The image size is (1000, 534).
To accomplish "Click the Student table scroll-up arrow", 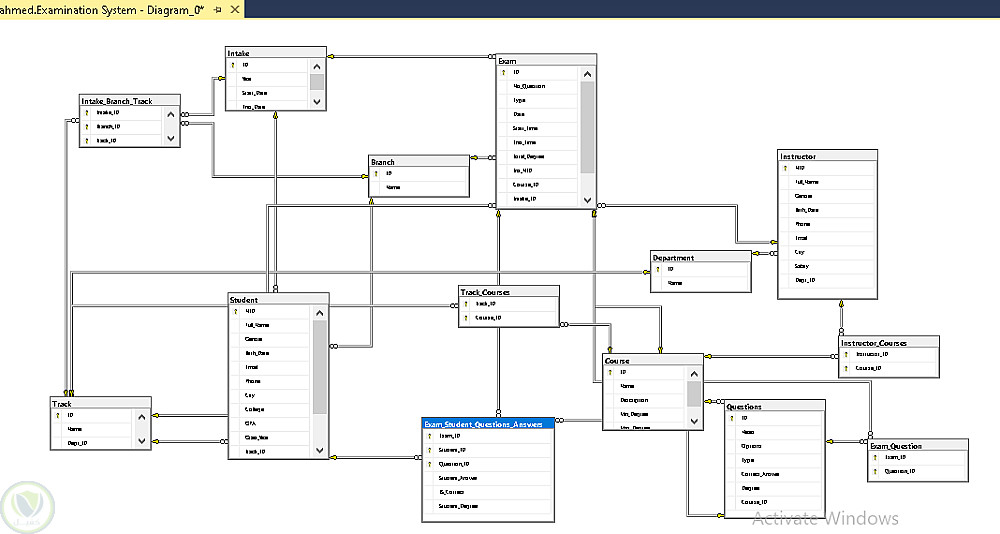I will (320, 313).
